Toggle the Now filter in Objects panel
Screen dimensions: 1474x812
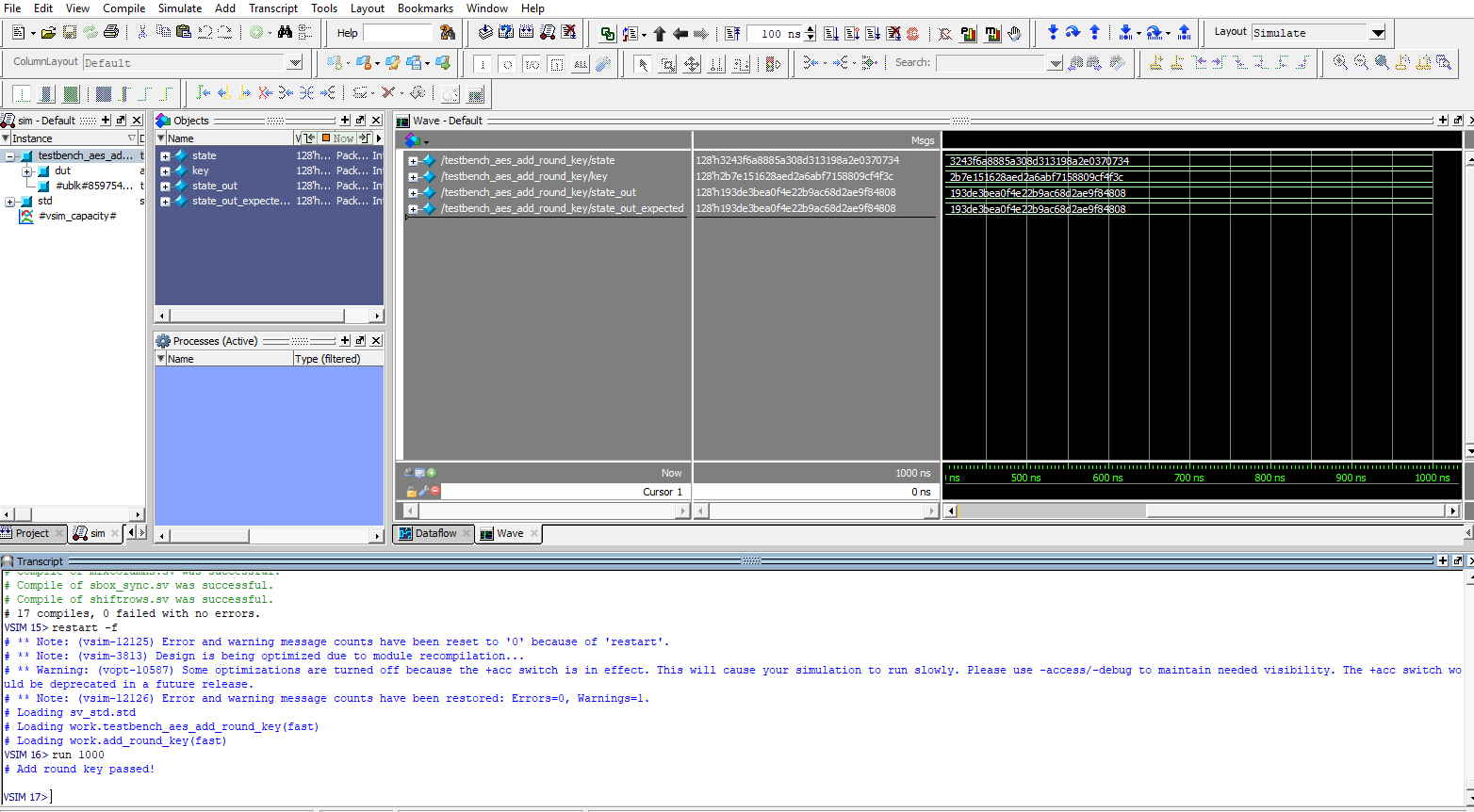pyautogui.click(x=338, y=138)
